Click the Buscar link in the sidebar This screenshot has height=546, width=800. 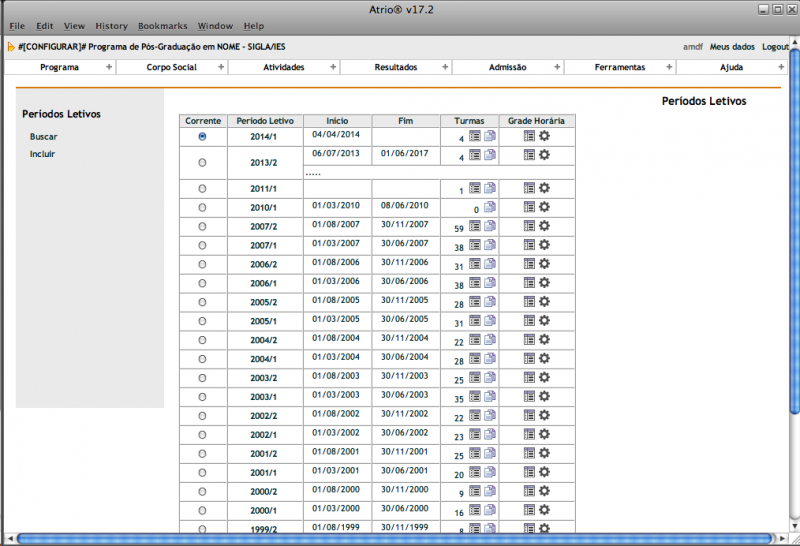coord(44,136)
